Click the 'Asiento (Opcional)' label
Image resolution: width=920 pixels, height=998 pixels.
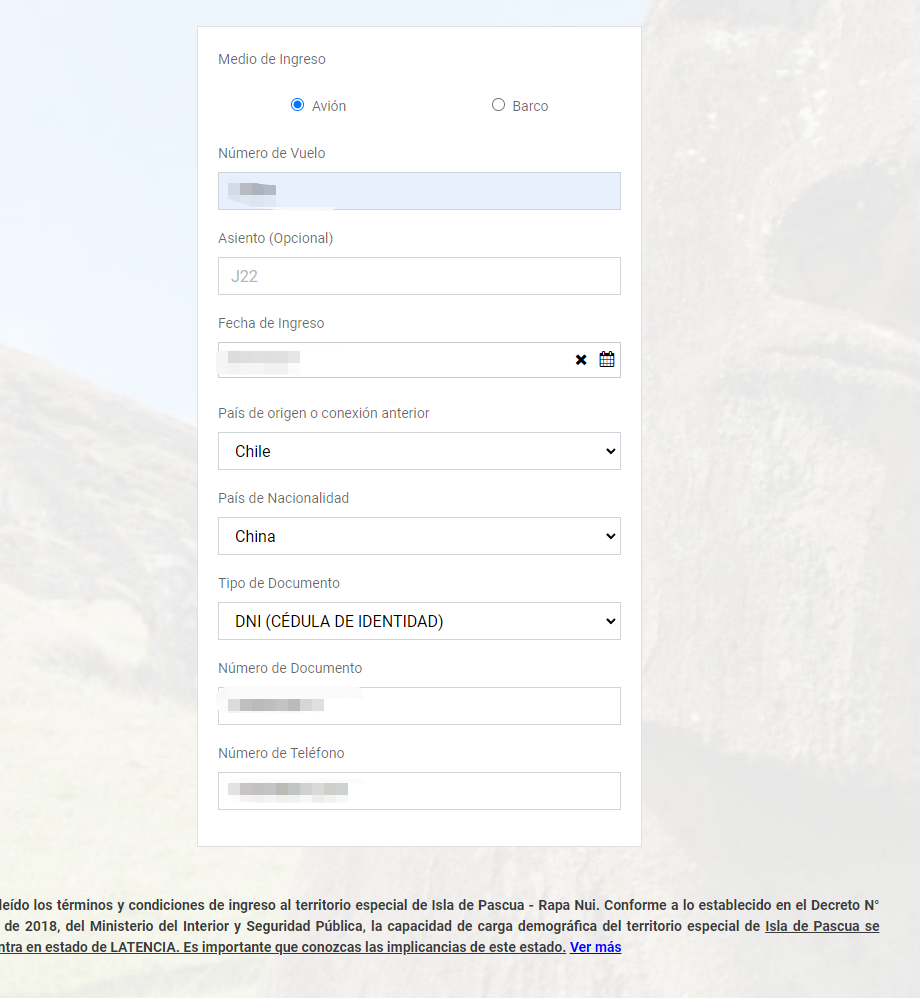276,238
